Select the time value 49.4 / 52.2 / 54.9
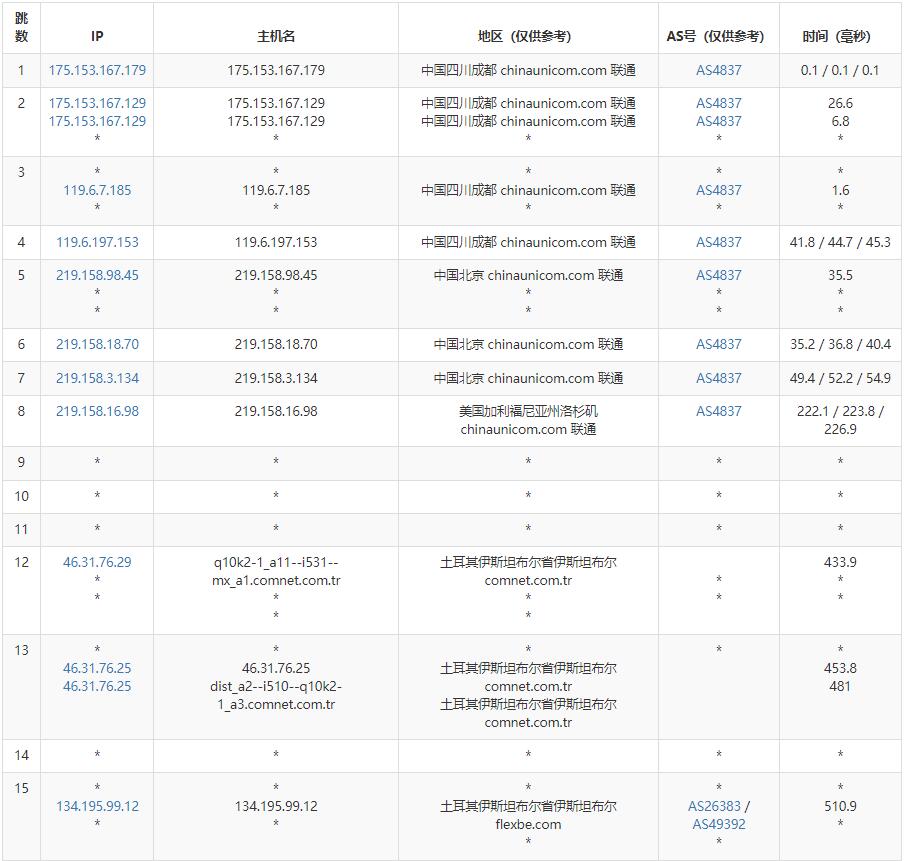Image resolution: width=904 pixels, height=861 pixels. (840, 378)
